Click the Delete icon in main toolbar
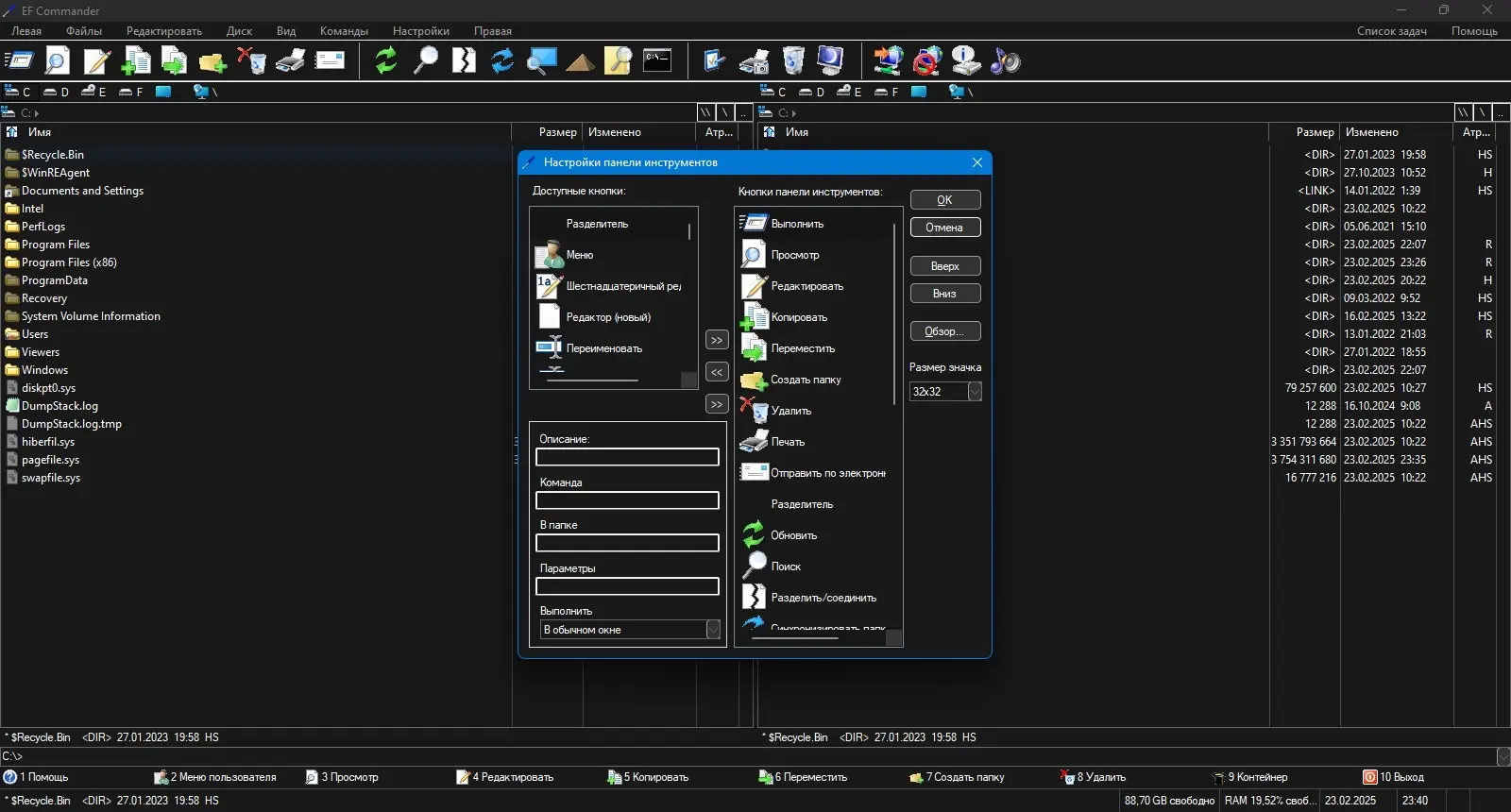Image resolution: width=1511 pixels, height=812 pixels. pos(251,60)
